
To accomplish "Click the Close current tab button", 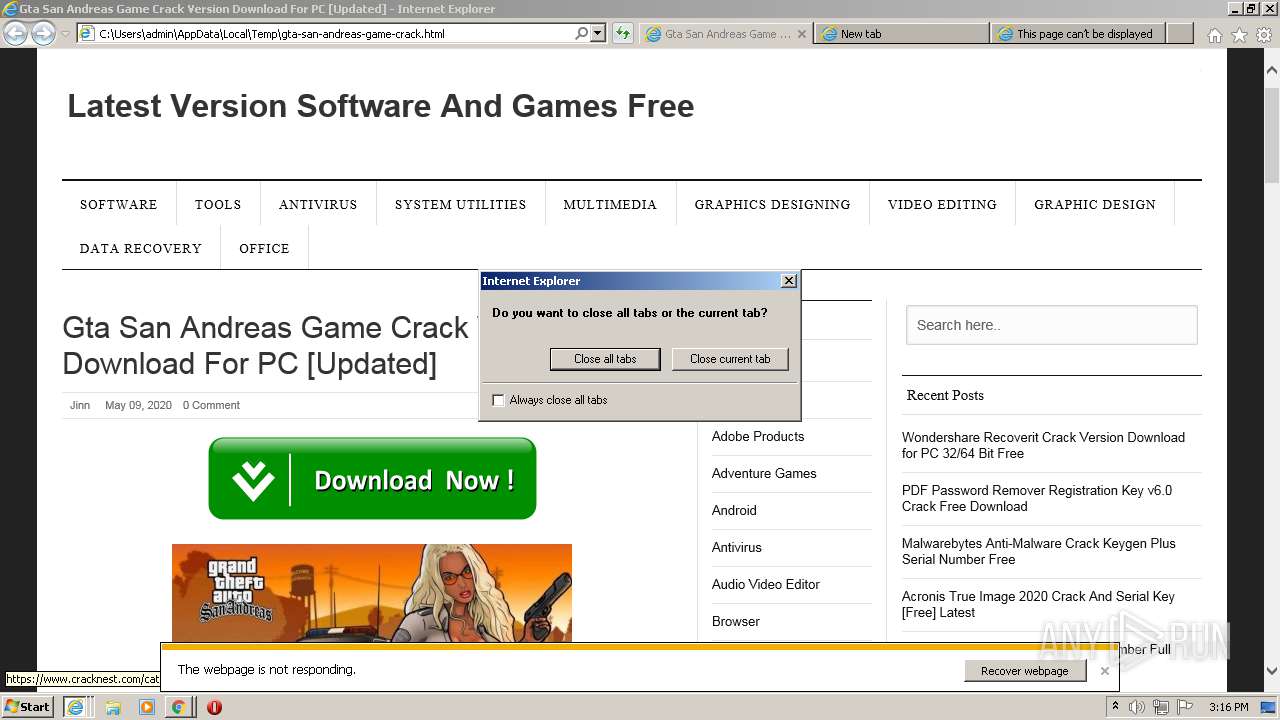I will pos(730,359).
